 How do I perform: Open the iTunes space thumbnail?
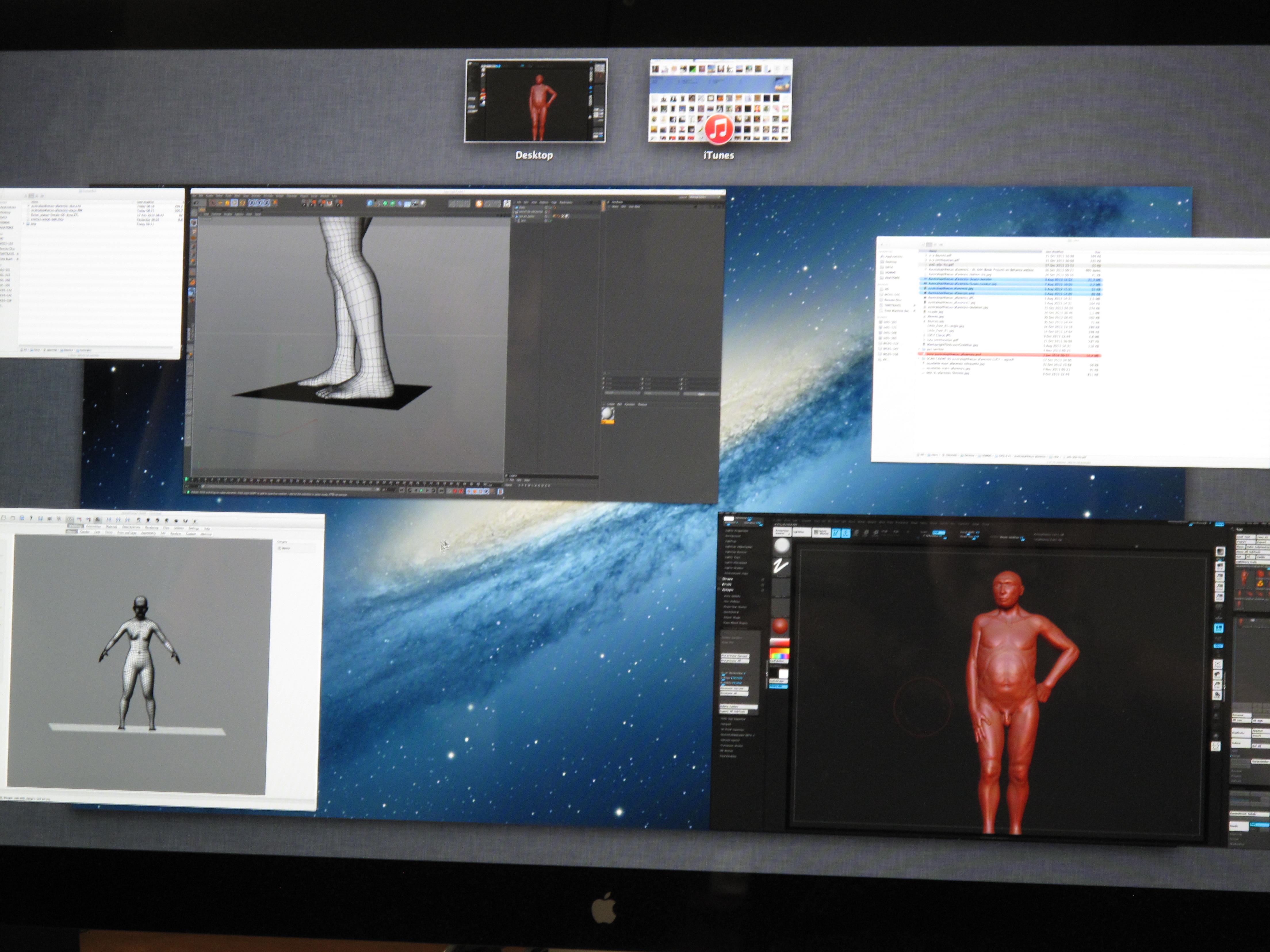[x=720, y=101]
